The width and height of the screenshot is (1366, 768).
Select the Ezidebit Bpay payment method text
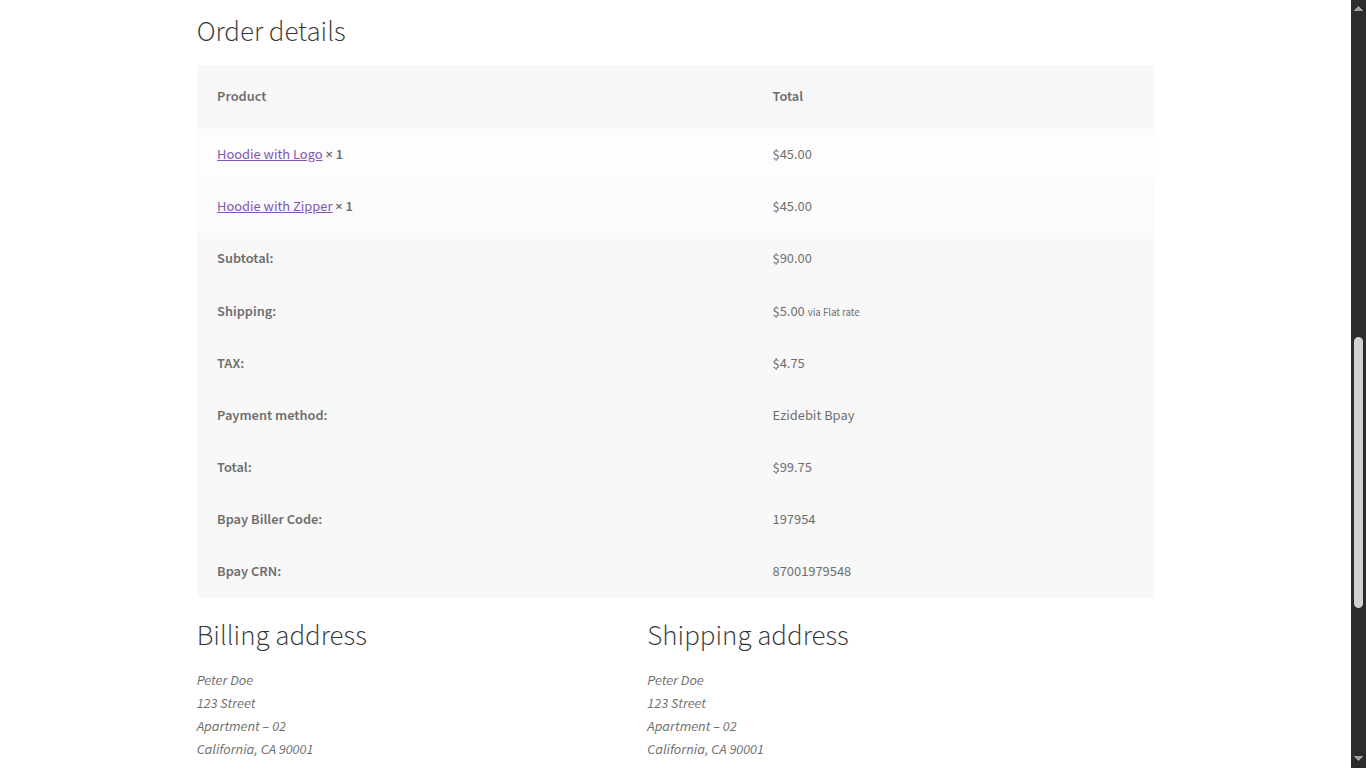813,415
